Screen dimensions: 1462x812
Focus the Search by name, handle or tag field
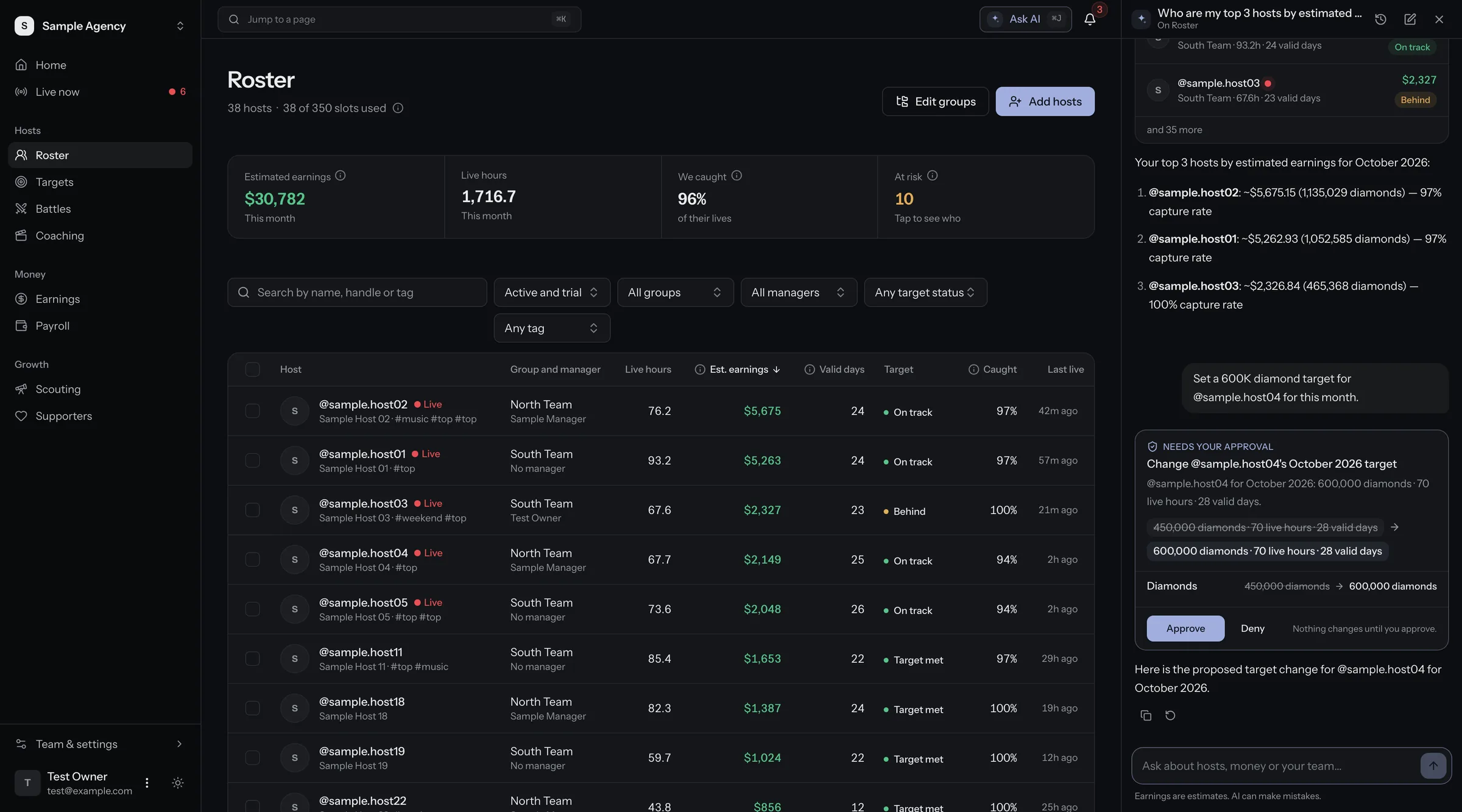pos(357,292)
